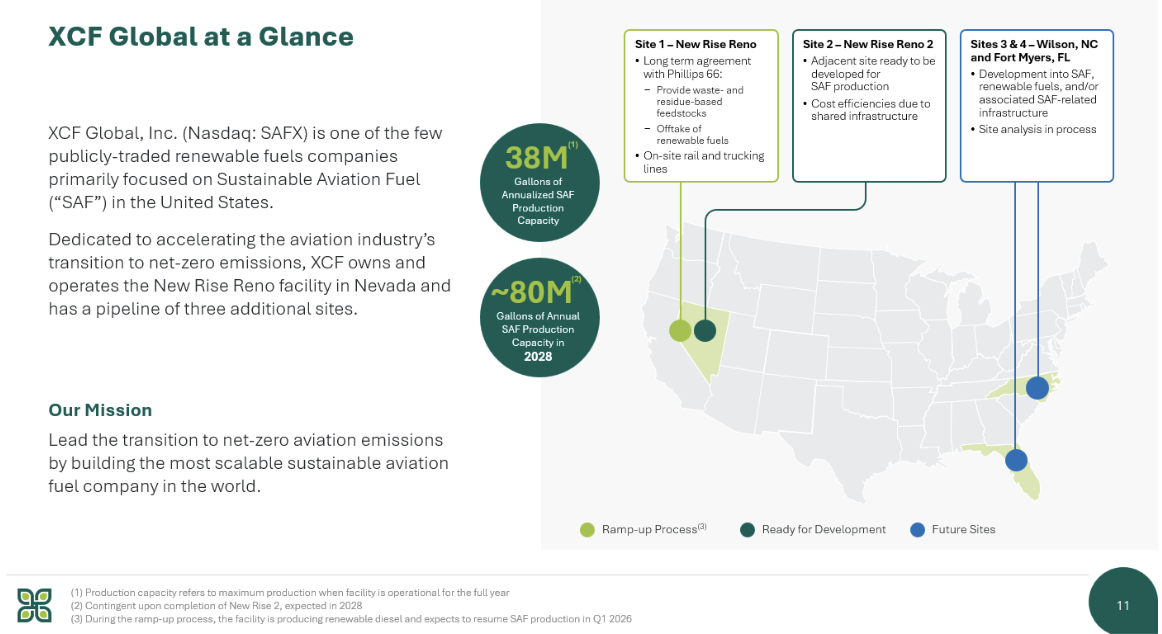1162x634 pixels.
Task: Click footnote 1 about production capacity
Action: 290,592
